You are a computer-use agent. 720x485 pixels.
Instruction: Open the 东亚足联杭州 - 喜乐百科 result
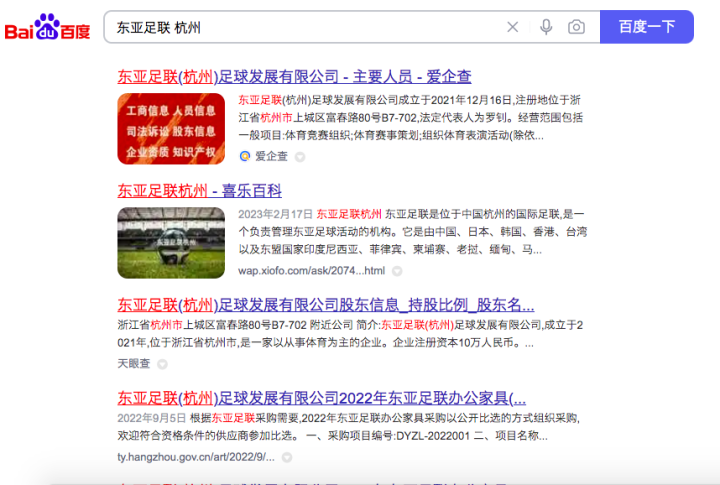point(200,190)
